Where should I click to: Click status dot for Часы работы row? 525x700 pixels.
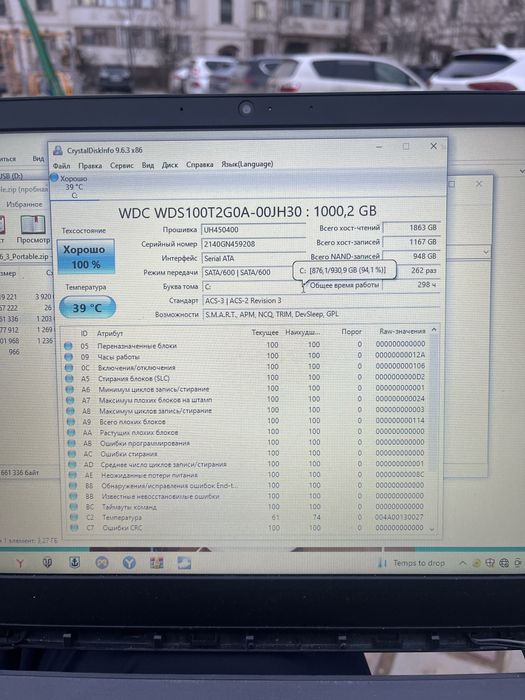point(68,357)
